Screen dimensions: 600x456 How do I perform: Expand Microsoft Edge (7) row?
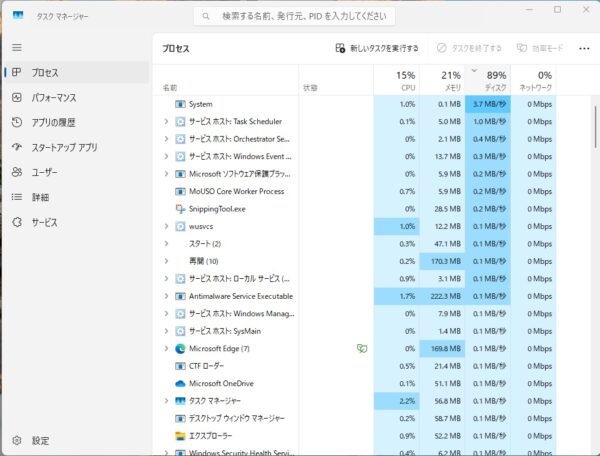click(166, 349)
